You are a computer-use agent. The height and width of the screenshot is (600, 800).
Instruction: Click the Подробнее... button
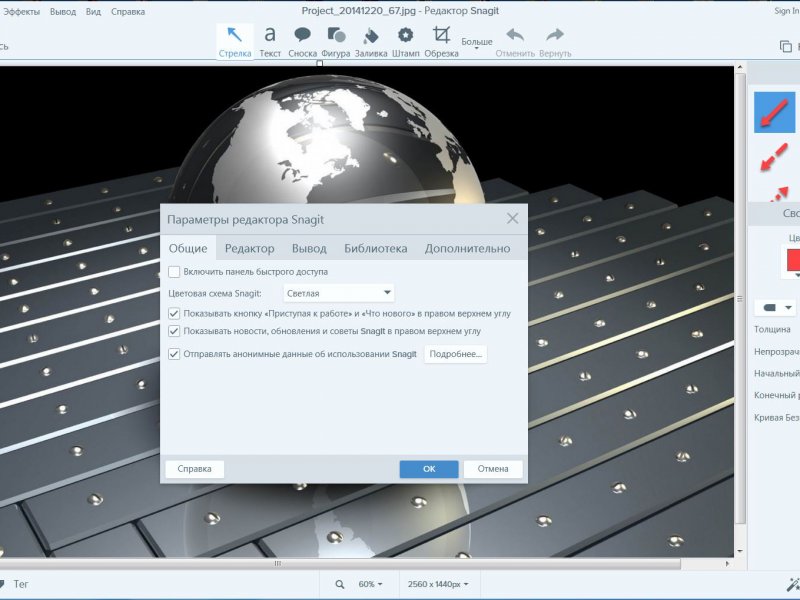(456, 354)
